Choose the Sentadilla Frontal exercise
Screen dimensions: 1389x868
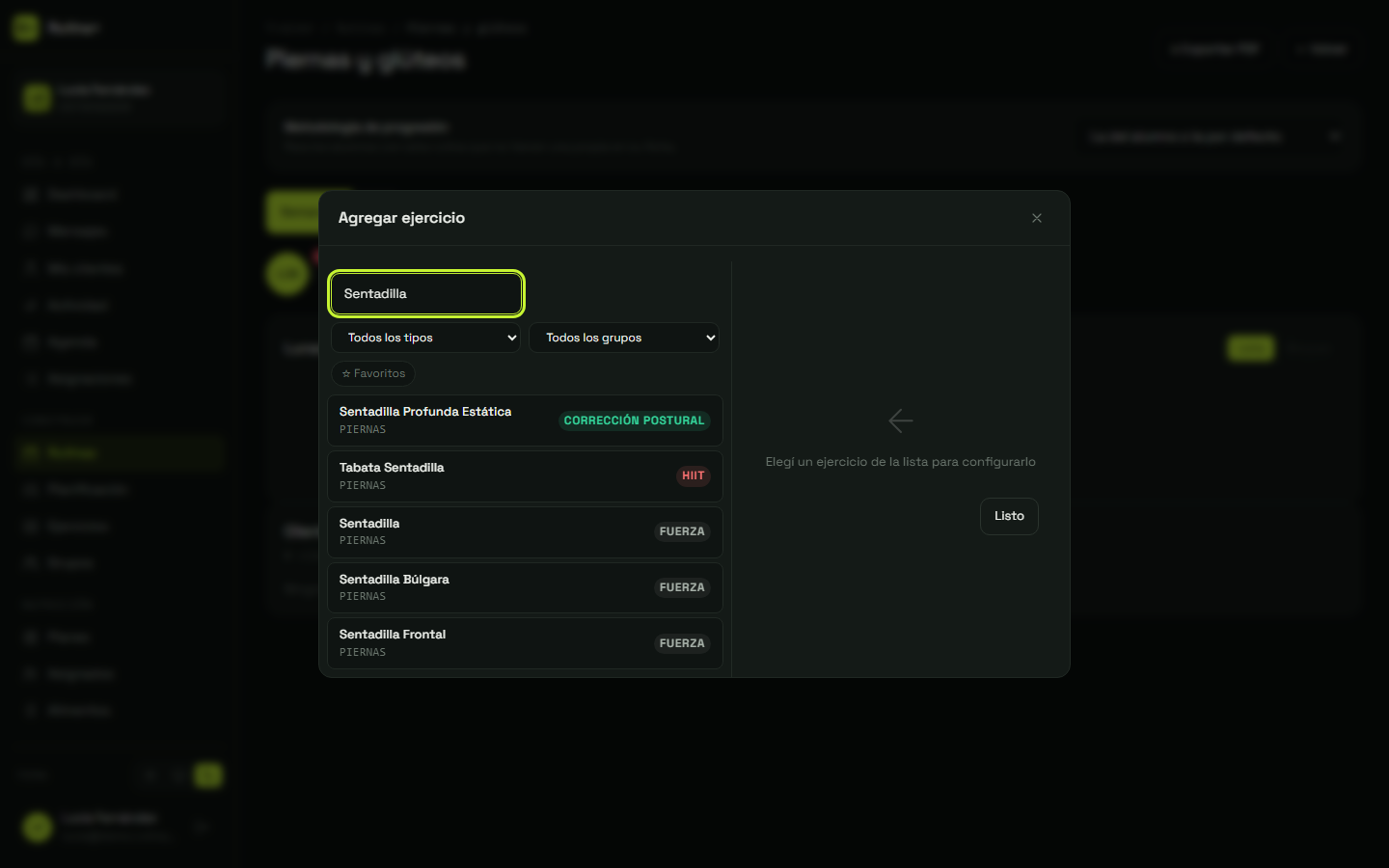point(525,643)
